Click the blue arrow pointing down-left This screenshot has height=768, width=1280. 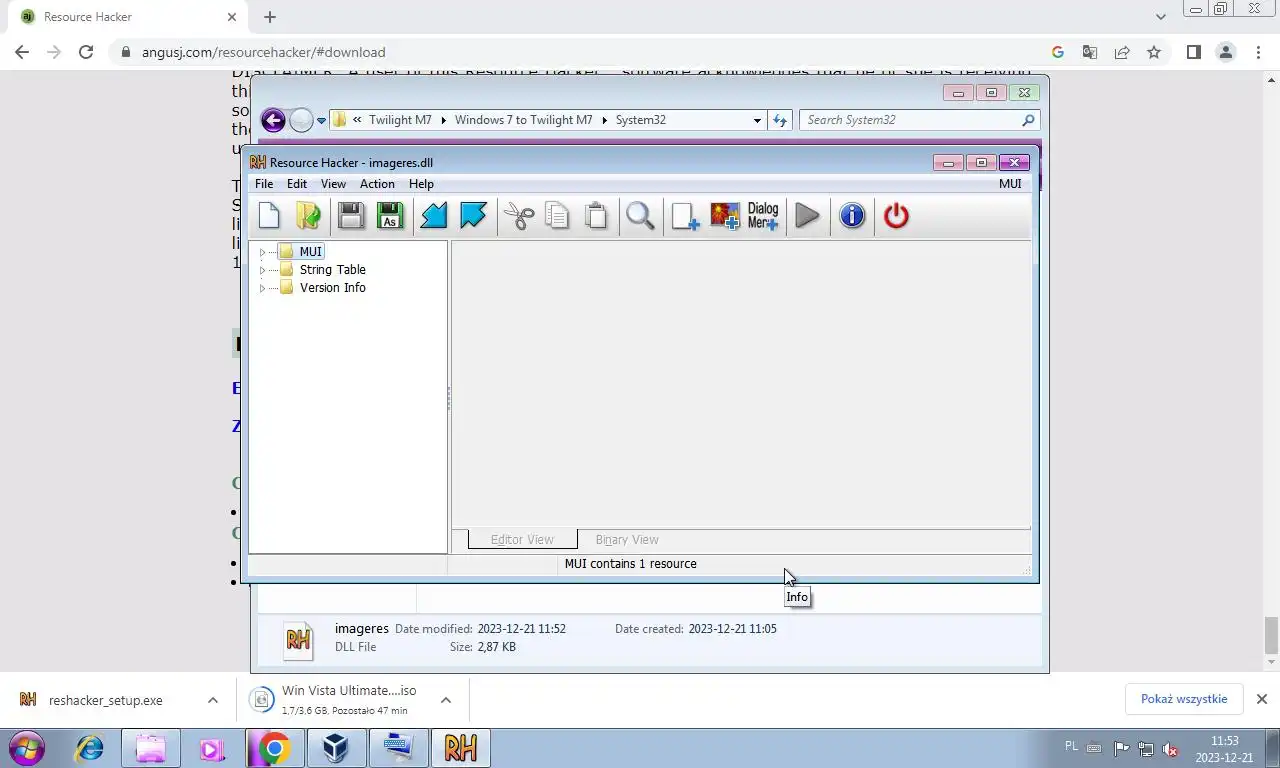pyautogui.click(x=433, y=216)
